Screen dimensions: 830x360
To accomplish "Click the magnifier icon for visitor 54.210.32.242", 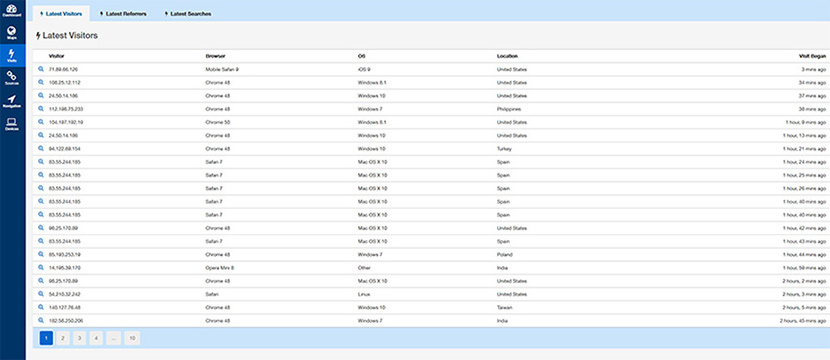I will (41, 294).
